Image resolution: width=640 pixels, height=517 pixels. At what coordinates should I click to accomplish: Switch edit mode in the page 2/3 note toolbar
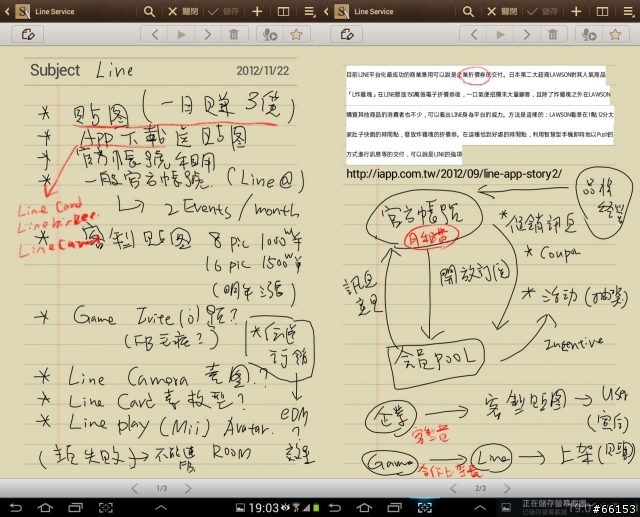point(347,34)
